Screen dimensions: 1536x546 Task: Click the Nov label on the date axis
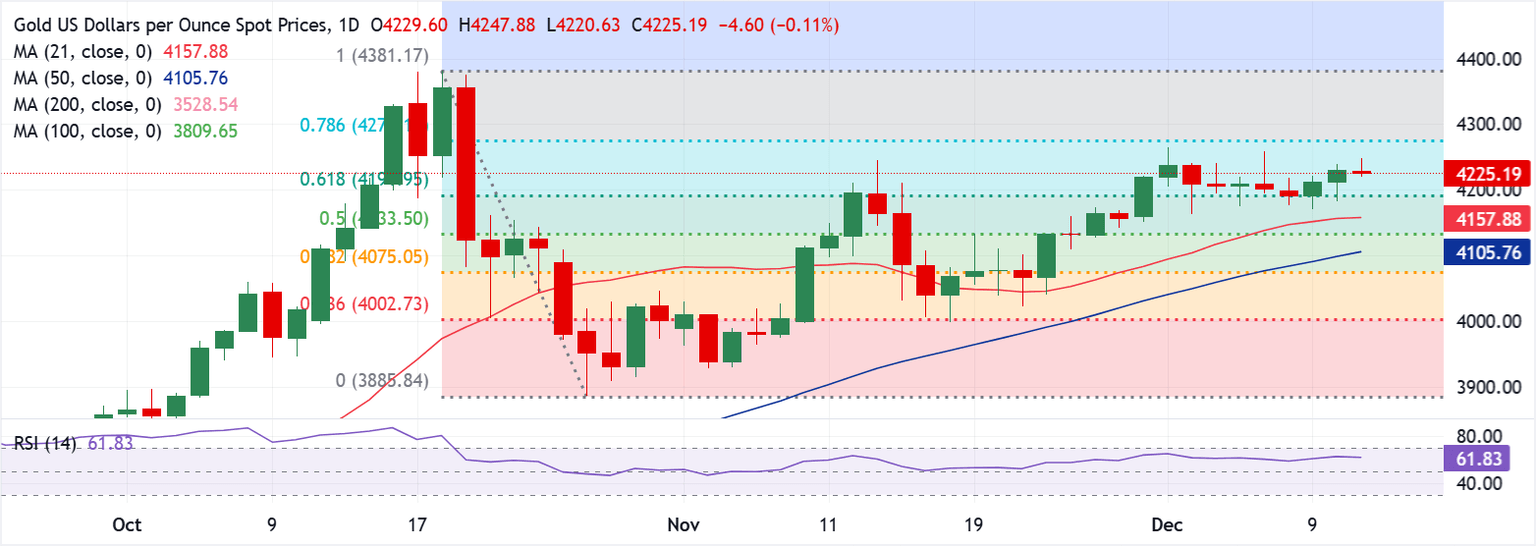[x=683, y=525]
